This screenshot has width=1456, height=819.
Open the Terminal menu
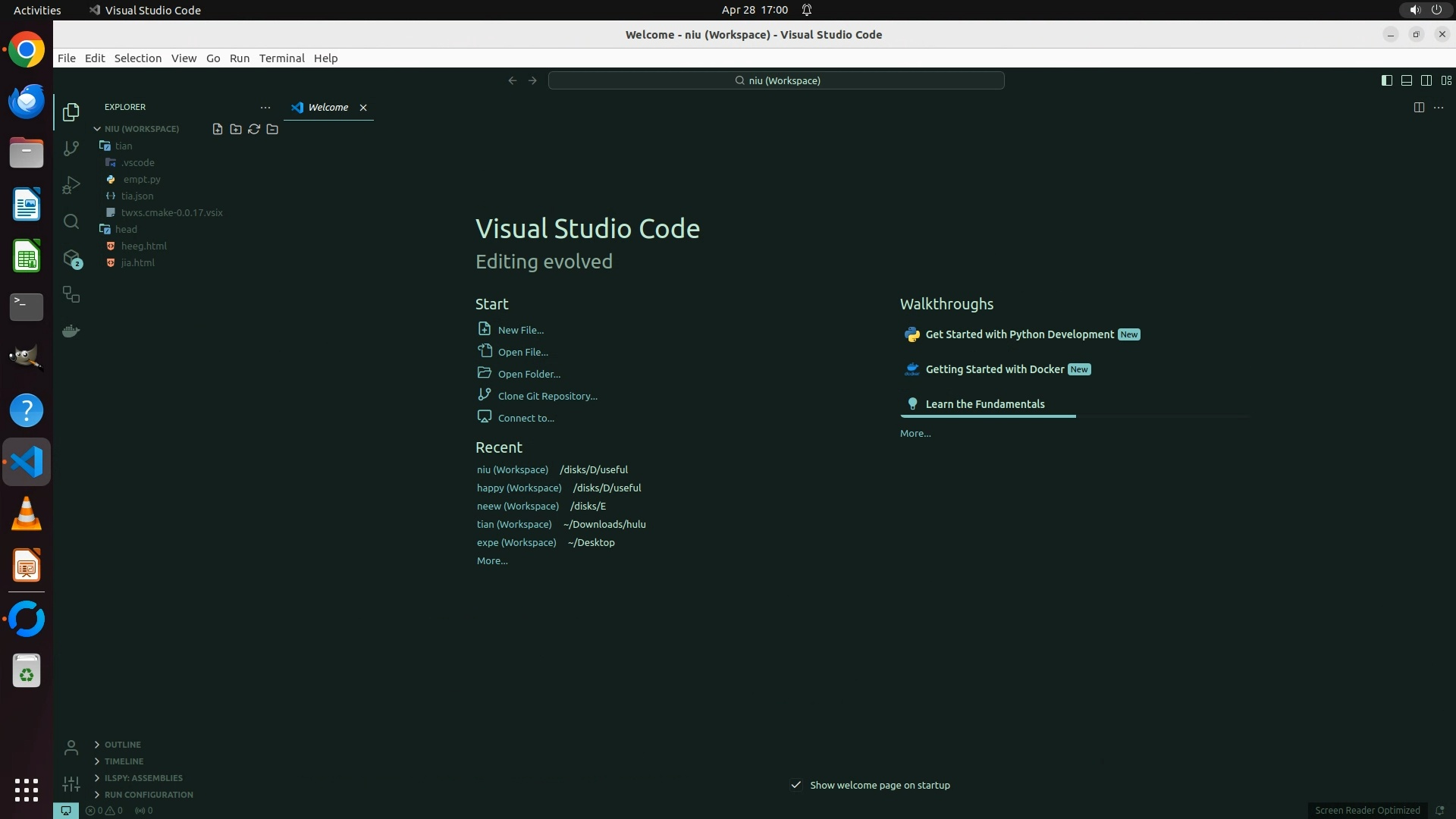pyautogui.click(x=281, y=58)
